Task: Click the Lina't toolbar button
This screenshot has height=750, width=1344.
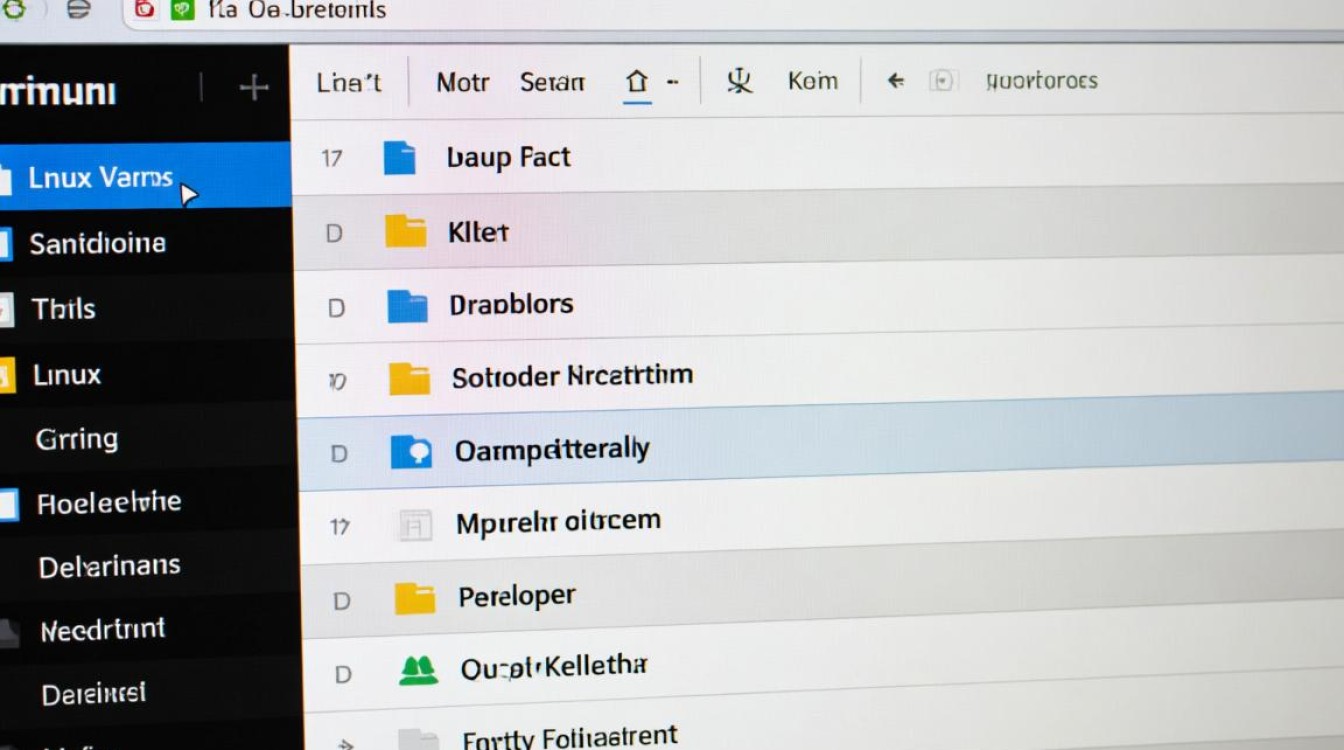Action: pyautogui.click(x=349, y=82)
